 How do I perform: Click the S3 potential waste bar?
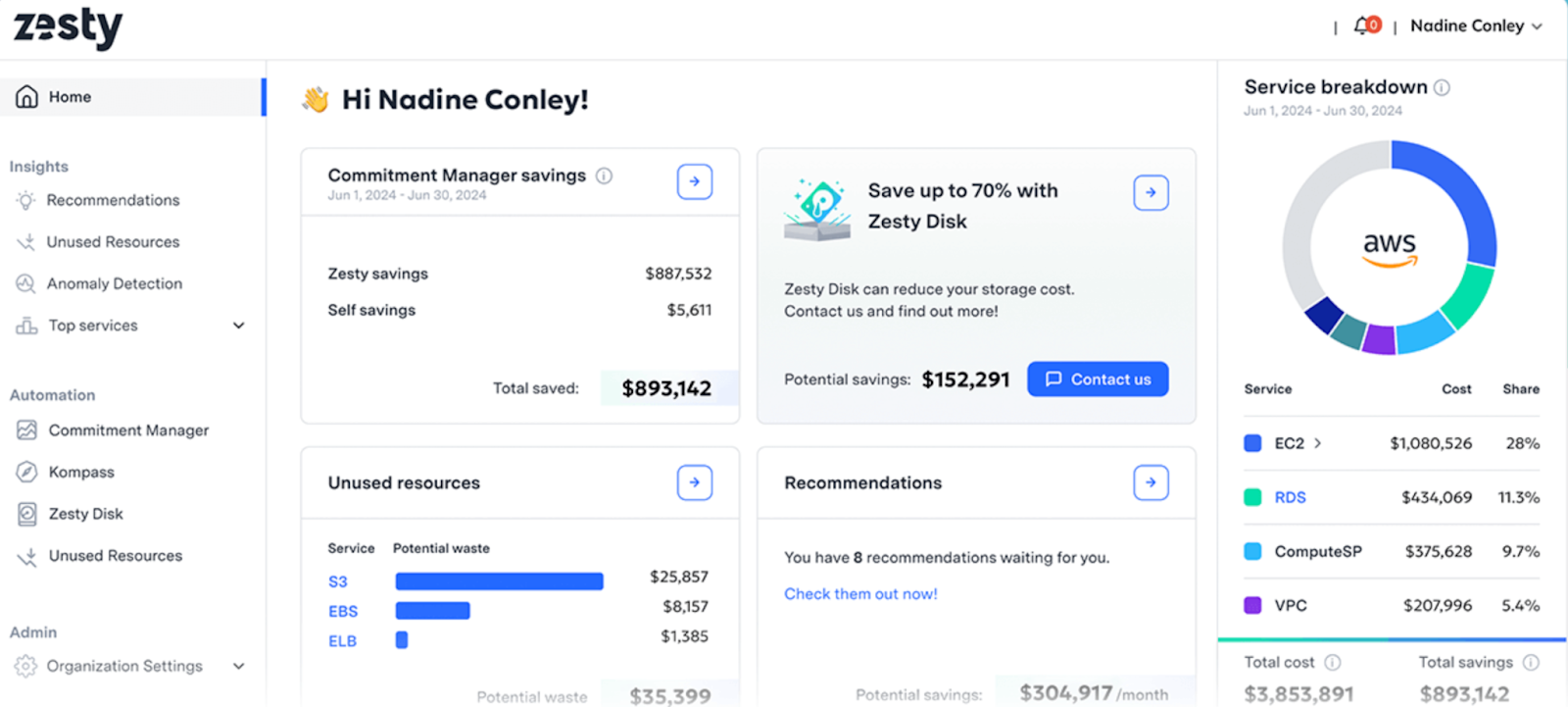(499, 581)
